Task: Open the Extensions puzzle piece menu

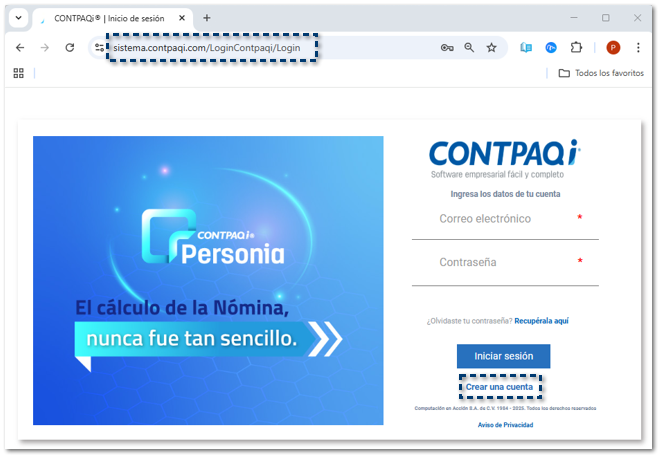Action: click(x=576, y=48)
